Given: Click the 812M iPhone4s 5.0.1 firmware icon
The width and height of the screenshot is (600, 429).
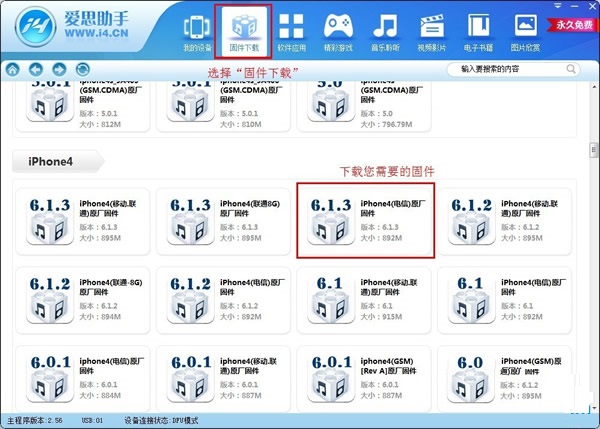Looking at the screenshot, I should [x=50, y=101].
